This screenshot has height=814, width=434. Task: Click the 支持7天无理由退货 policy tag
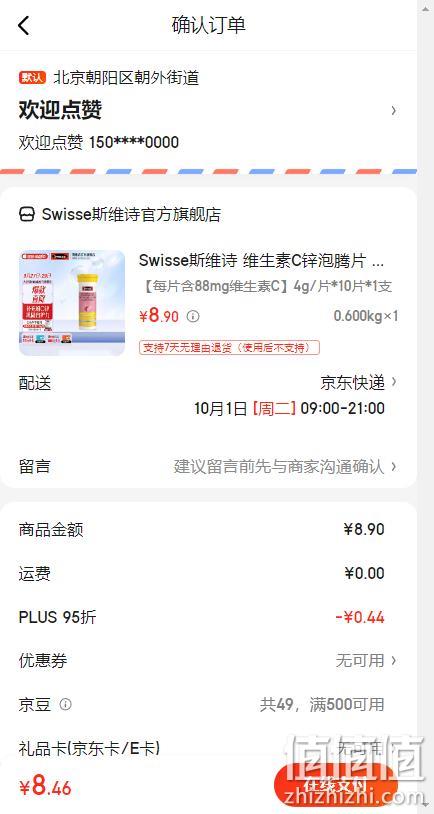tap(229, 347)
